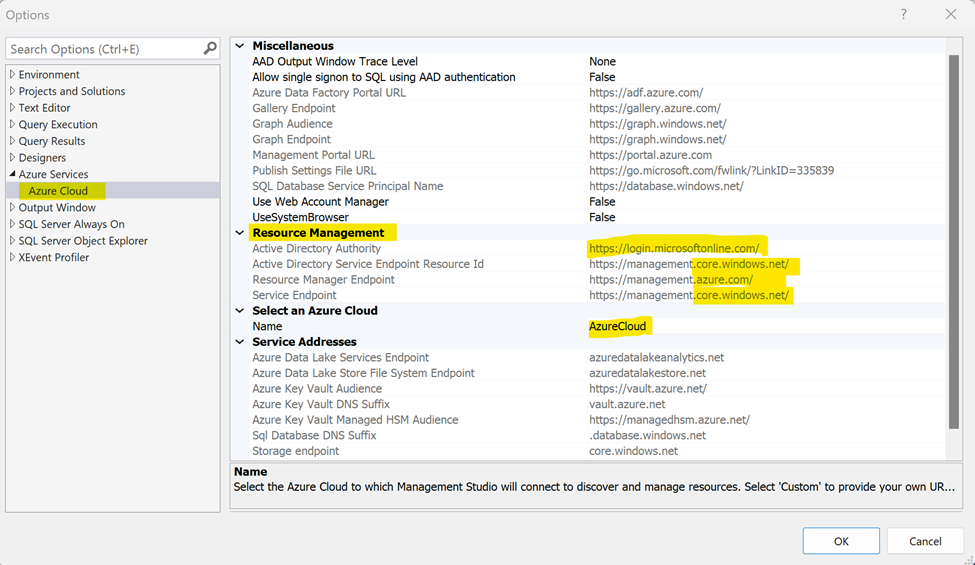Image resolution: width=975 pixels, height=565 pixels.
Task: Select Output Window tree item
Action: point(57,208)
